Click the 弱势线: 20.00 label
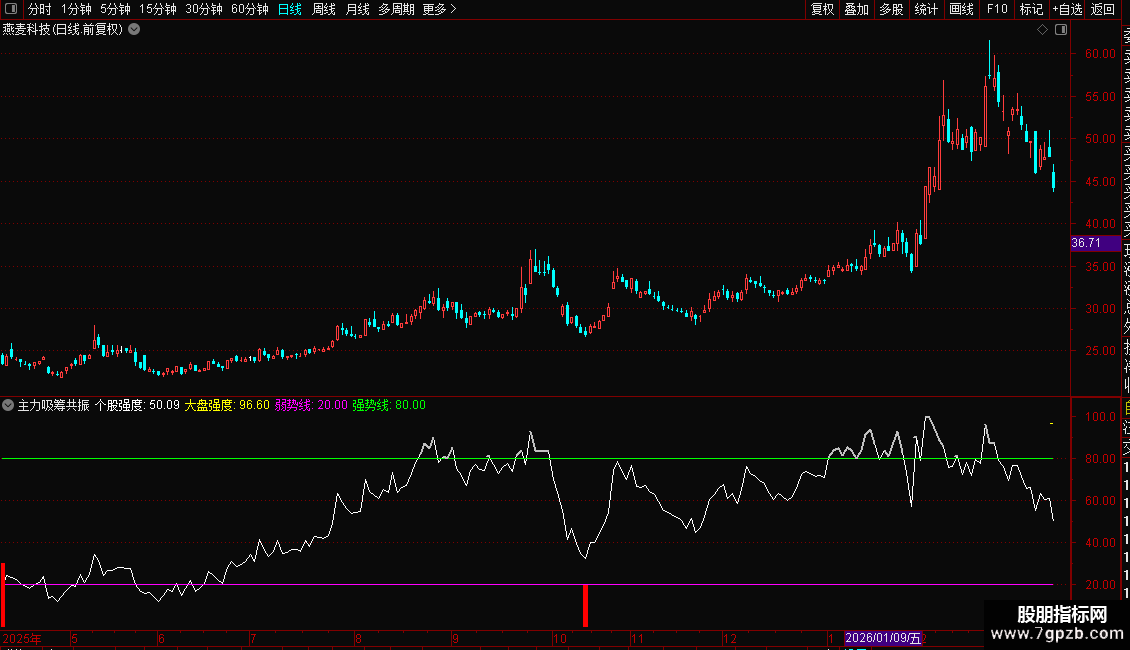 tap(311, 405)
